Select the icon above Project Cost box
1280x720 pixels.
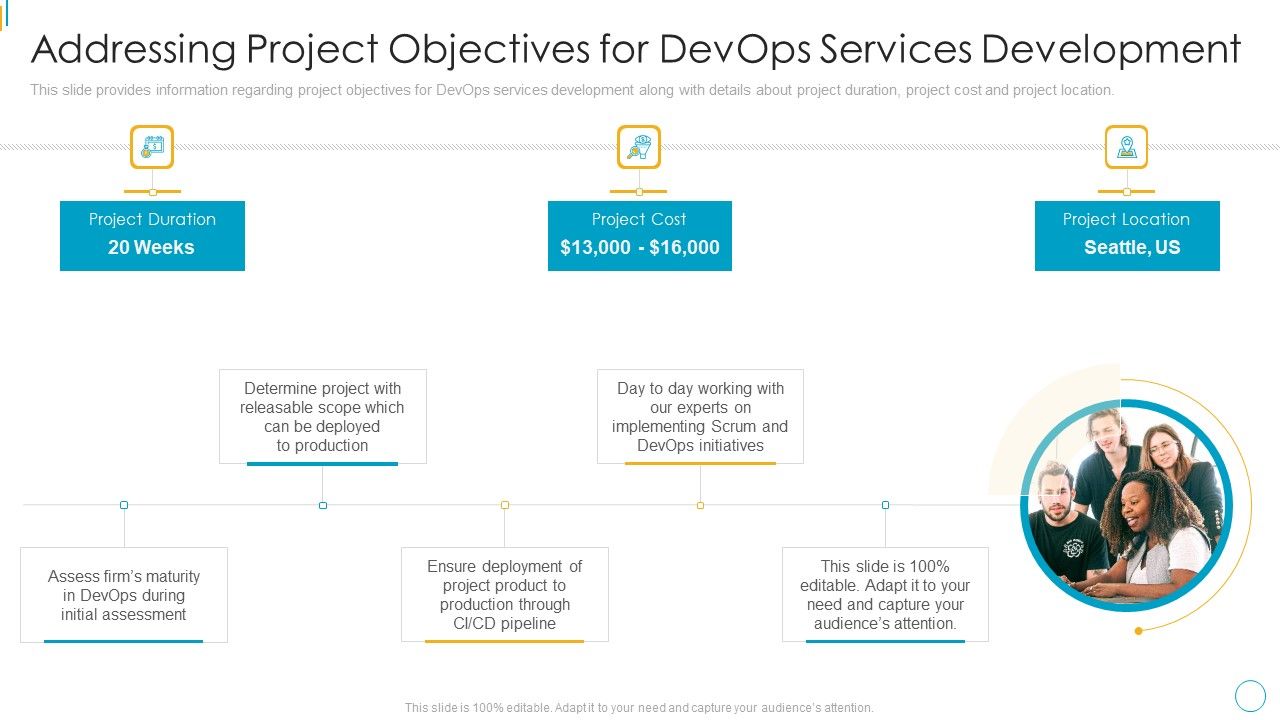639,146
